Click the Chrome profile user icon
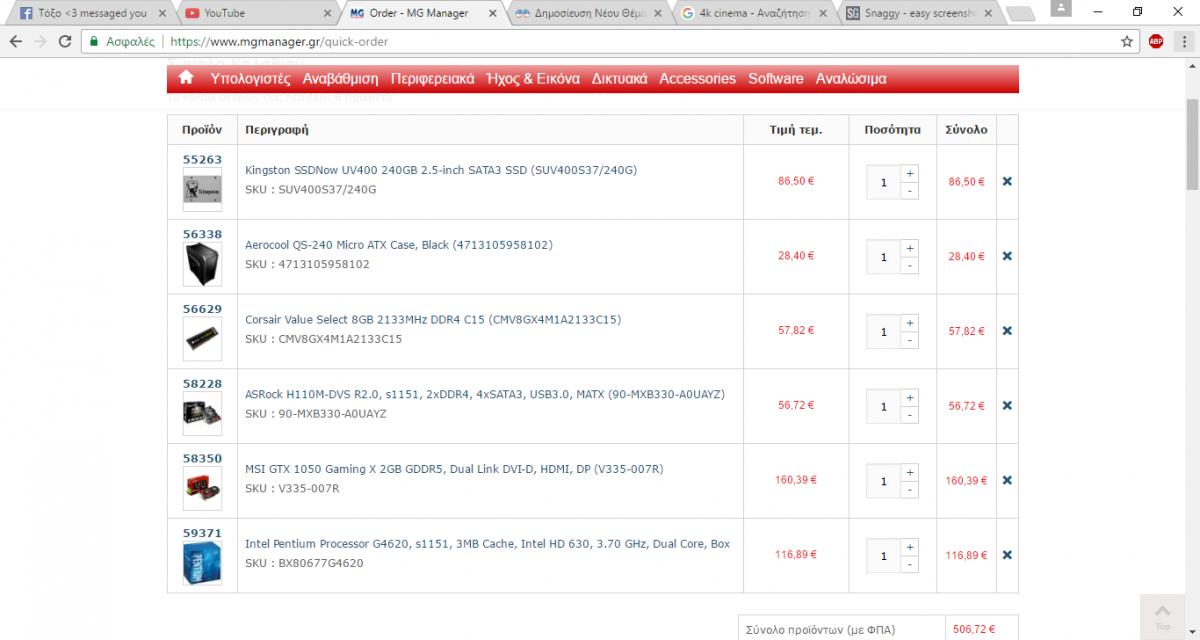 [1062, 8]
